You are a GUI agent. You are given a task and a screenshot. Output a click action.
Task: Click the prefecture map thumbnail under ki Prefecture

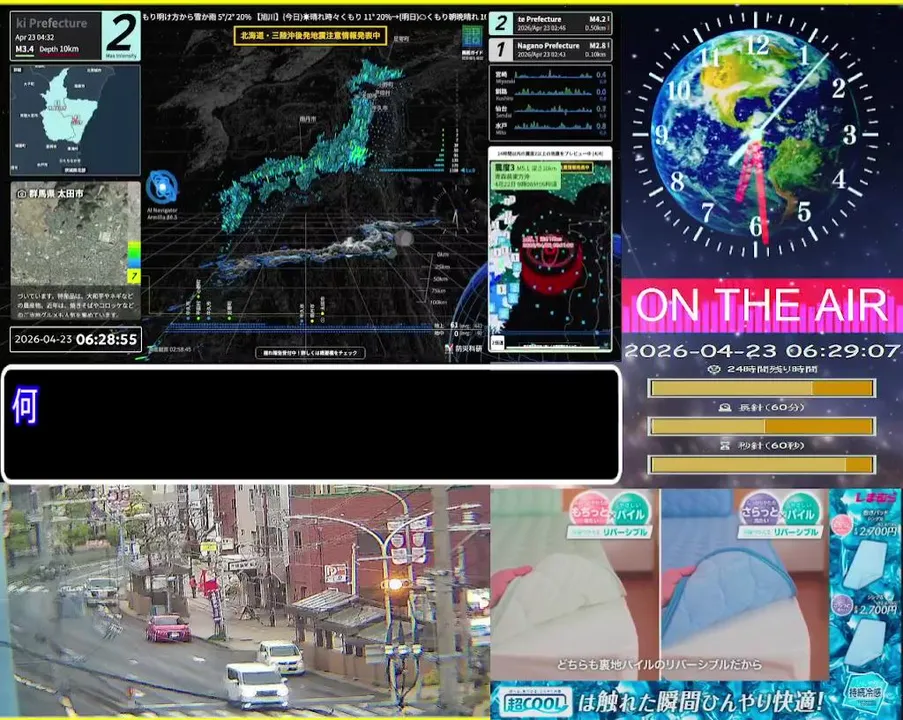(x=75, y=120)
